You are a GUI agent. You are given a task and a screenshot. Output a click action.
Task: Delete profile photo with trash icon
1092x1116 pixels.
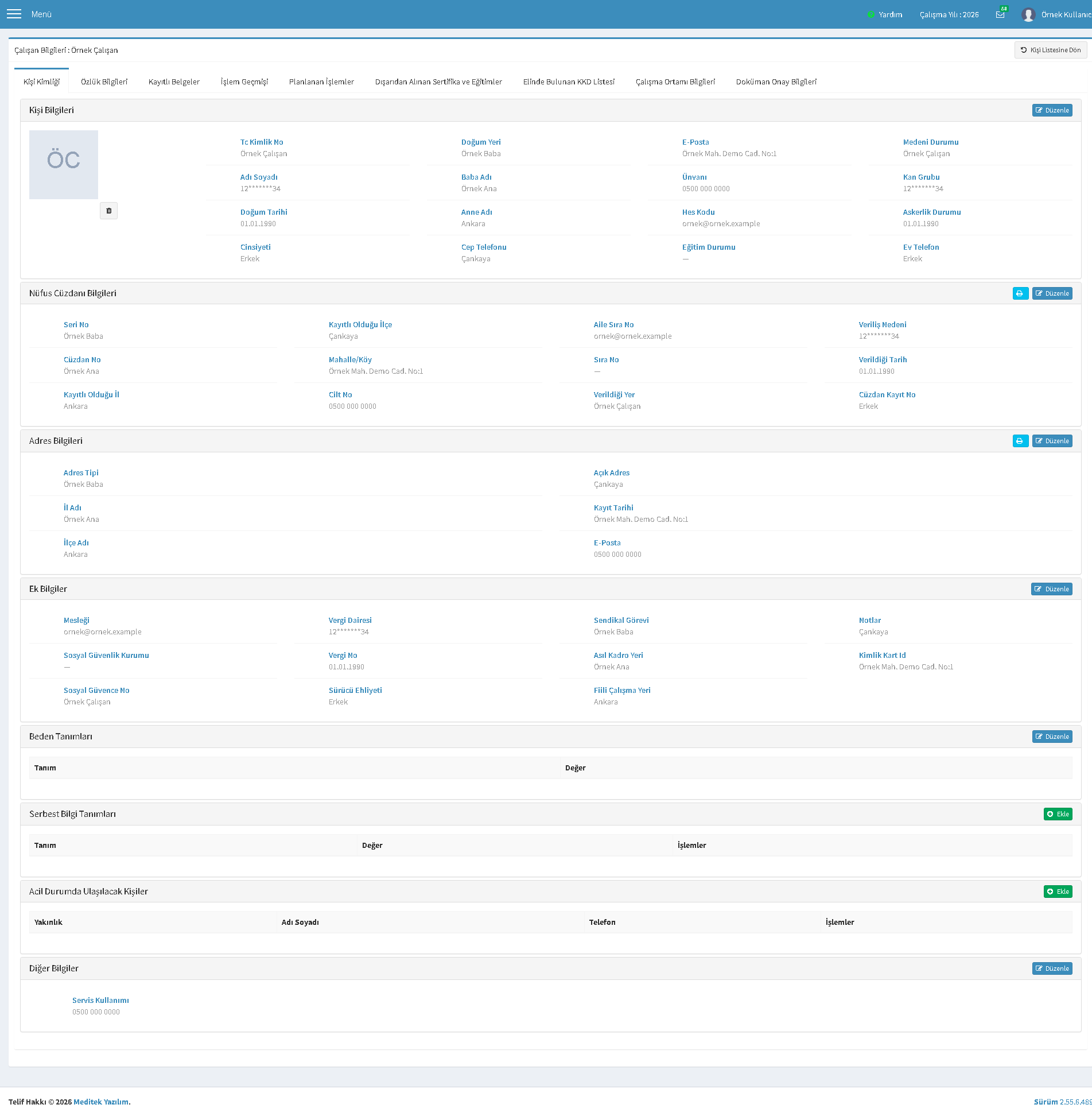(108, 211)
